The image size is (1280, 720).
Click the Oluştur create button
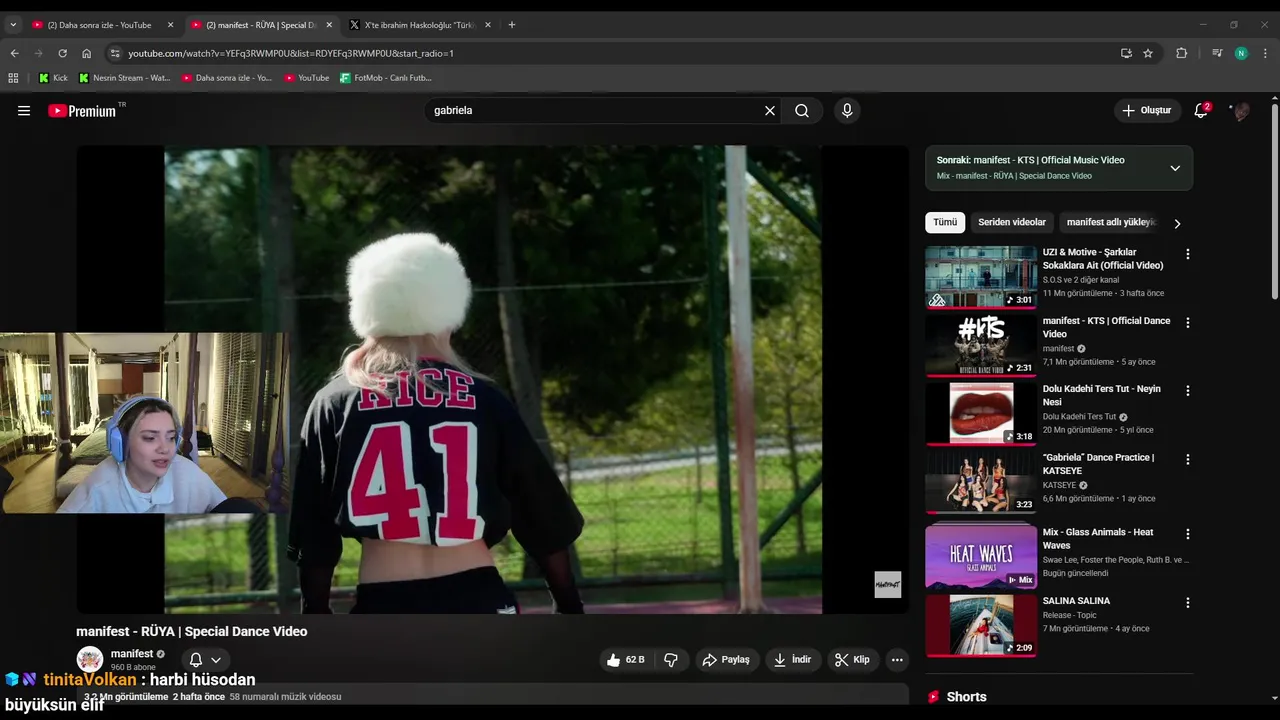pos(1147,111)
